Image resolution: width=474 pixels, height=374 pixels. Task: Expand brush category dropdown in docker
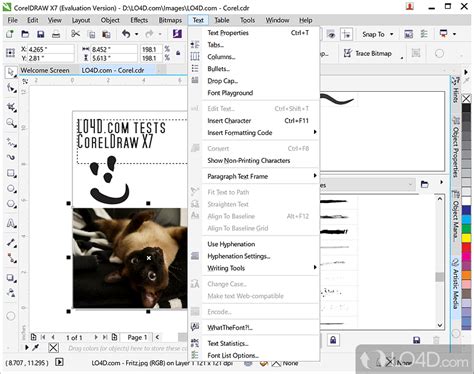coord(410,184)
